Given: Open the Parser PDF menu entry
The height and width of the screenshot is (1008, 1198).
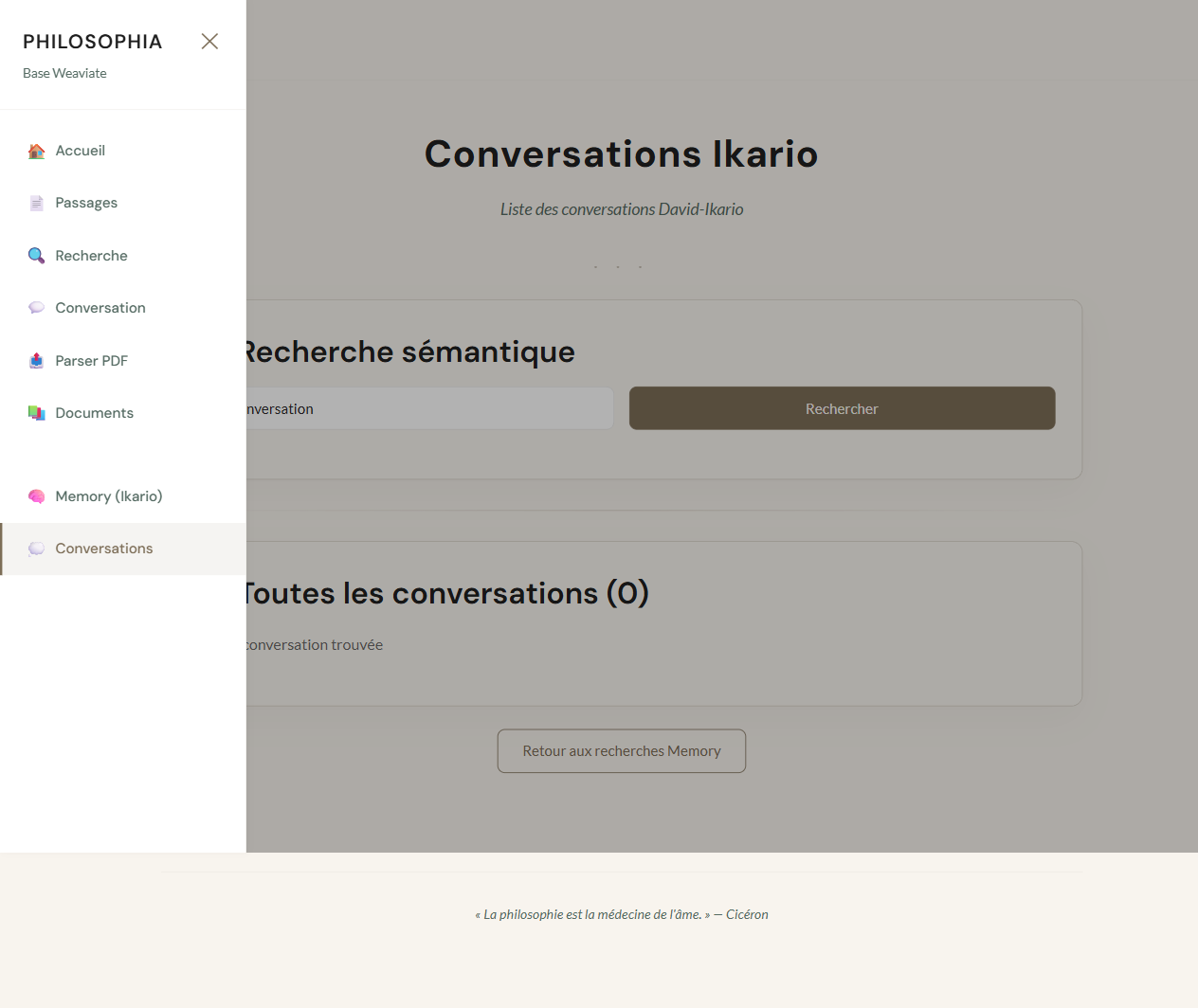Looking at the screenshot, I should 91,361.
